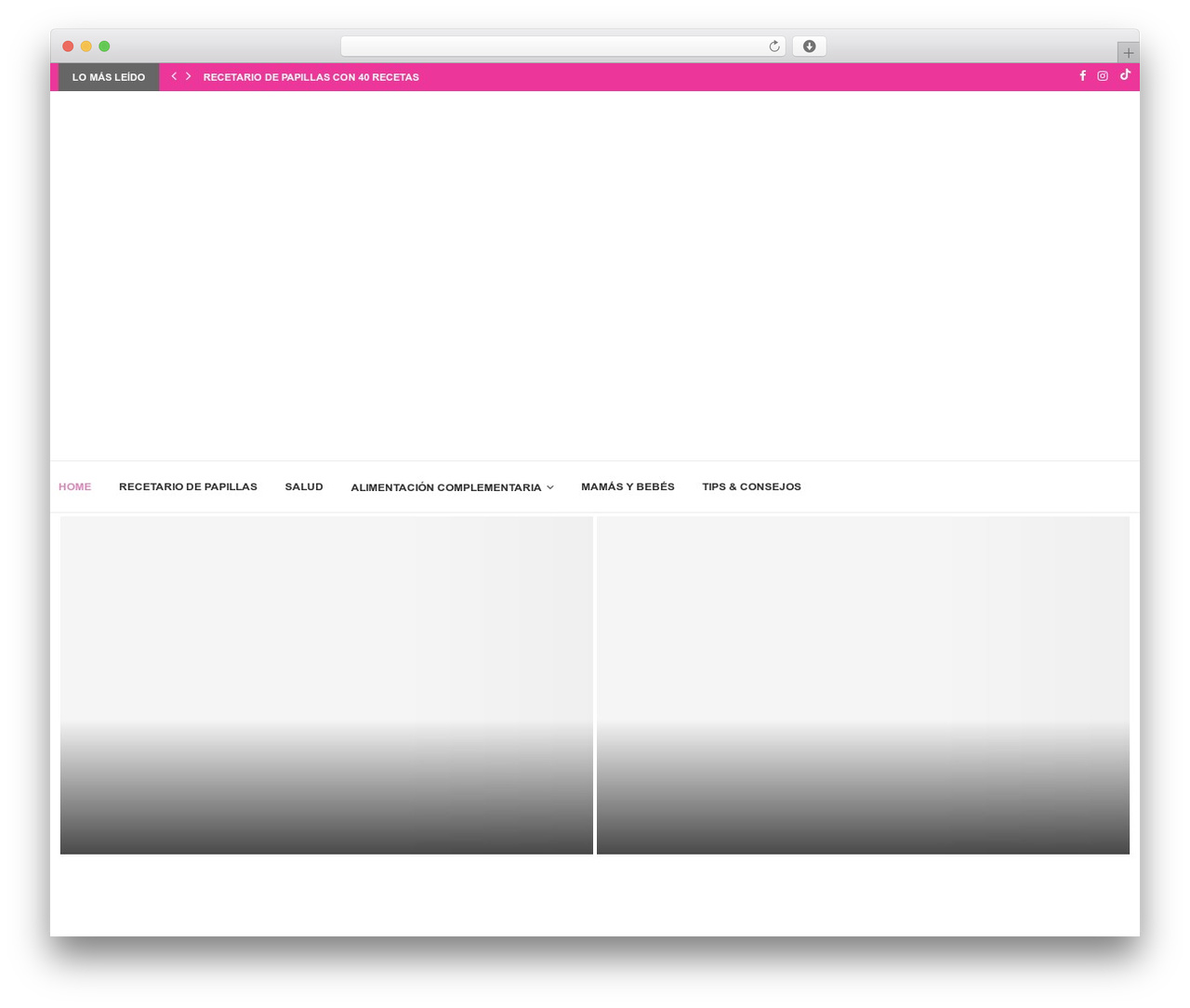Open the Facebook social icon

click(1082, 76)
